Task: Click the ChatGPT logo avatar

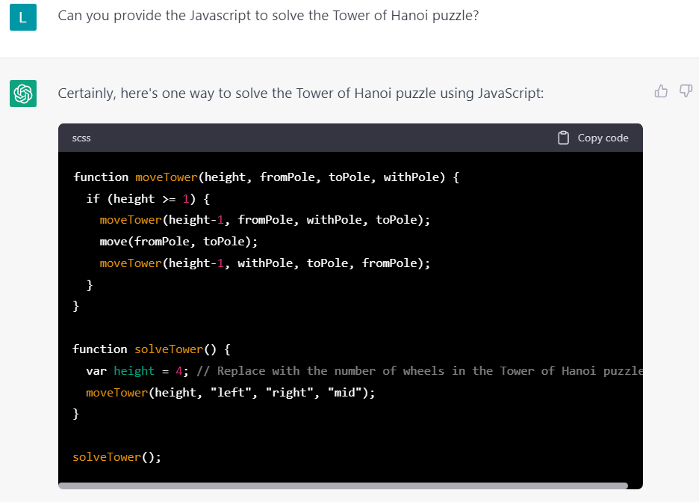Action: [x=23, y=93]
